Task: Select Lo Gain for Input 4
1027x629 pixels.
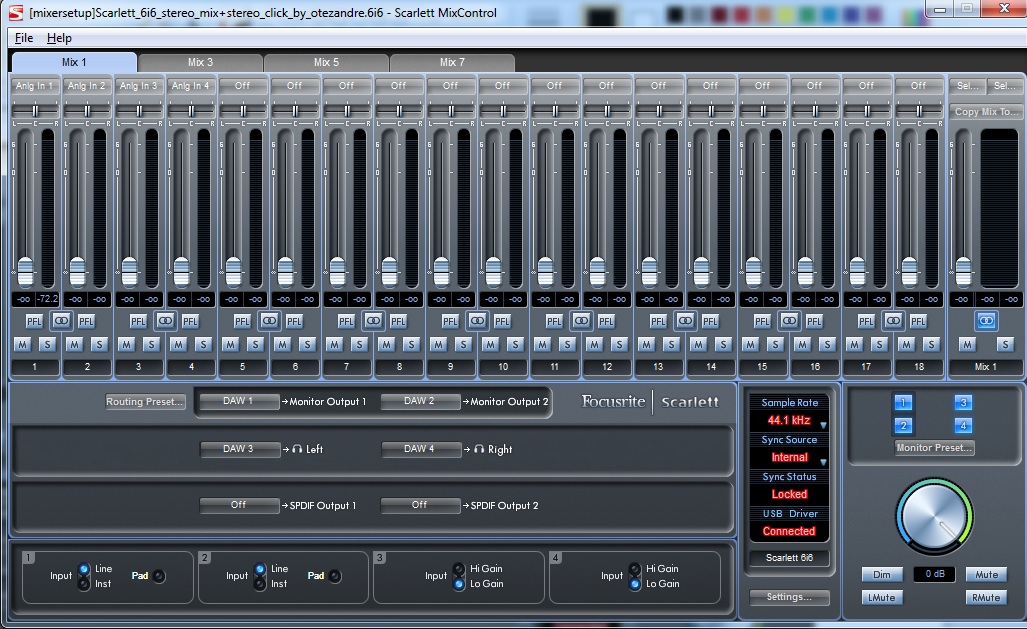Action: pos(635,583)
